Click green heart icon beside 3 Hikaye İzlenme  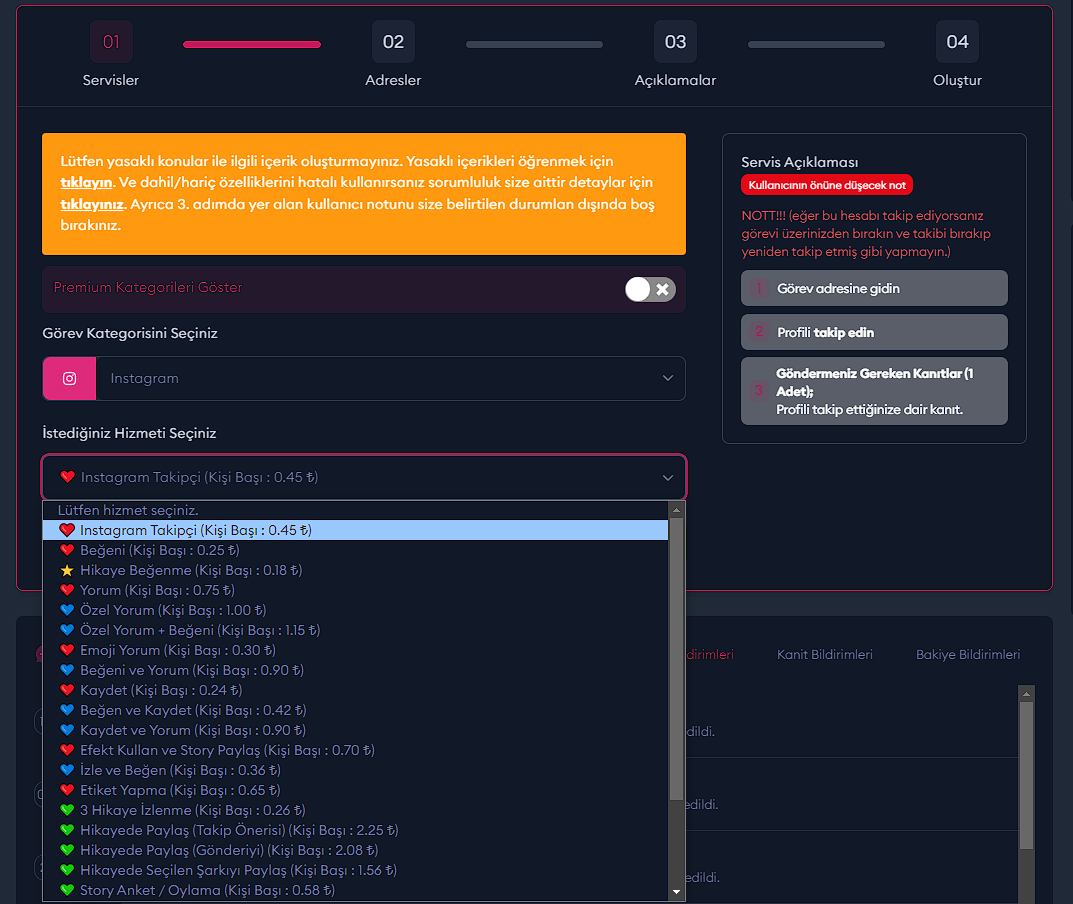coord(67,810)
